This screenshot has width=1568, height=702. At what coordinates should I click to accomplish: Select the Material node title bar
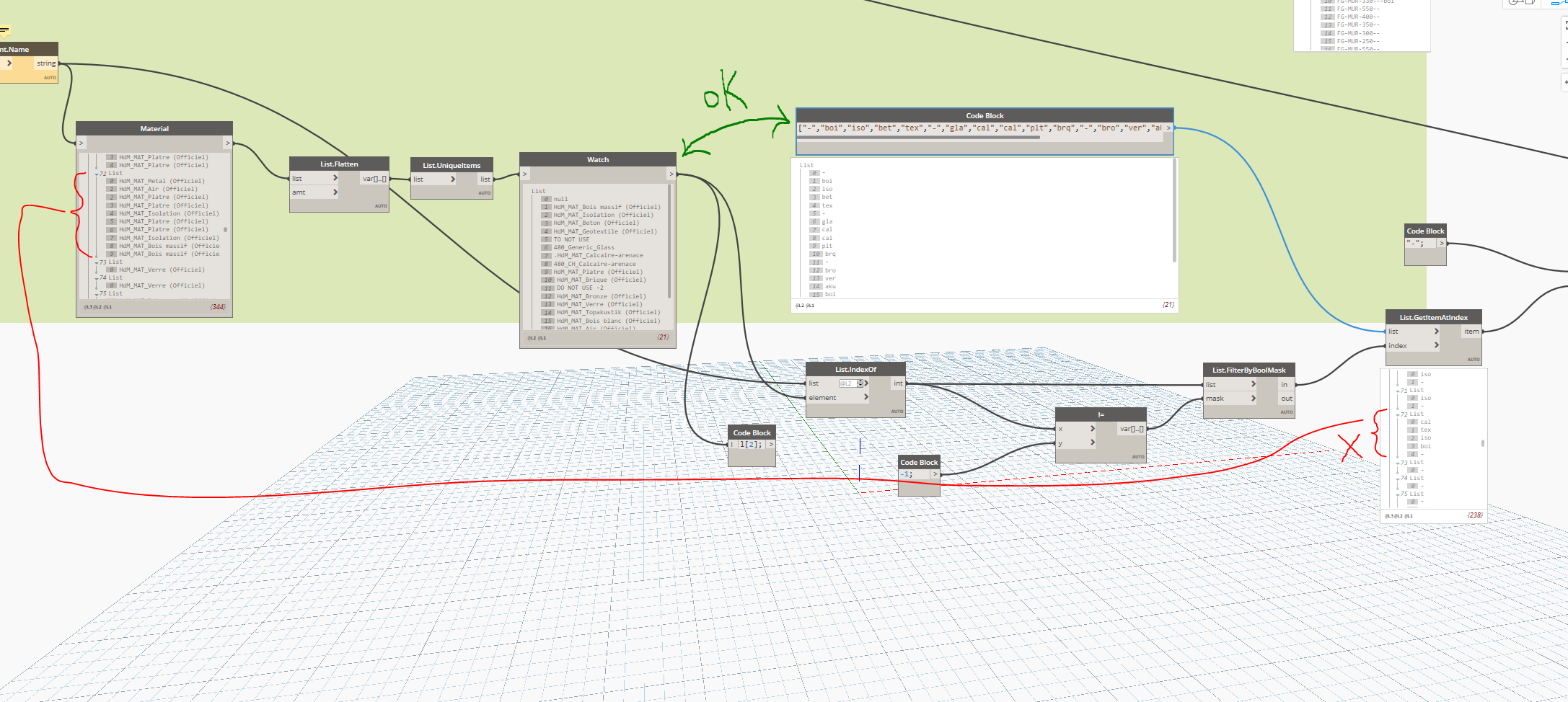pos(154,128)
